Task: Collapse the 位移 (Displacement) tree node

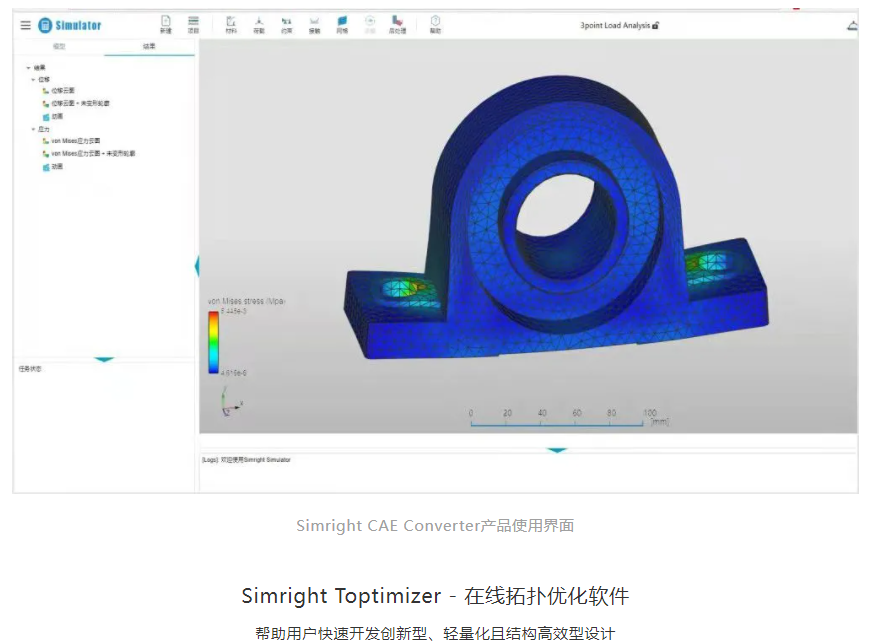Action: point(33,79)
